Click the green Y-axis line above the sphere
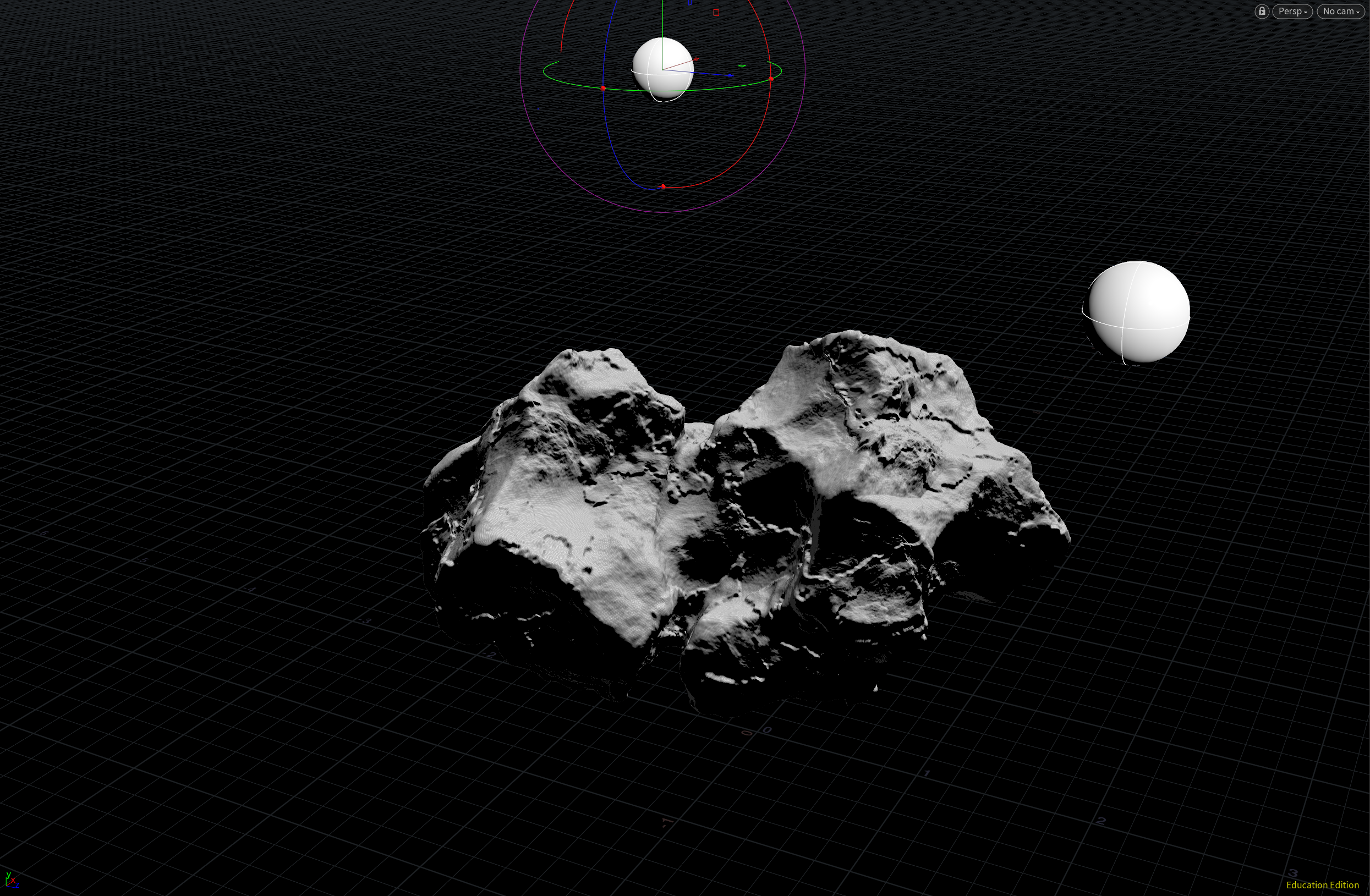1370x896 pixels. 662,17
